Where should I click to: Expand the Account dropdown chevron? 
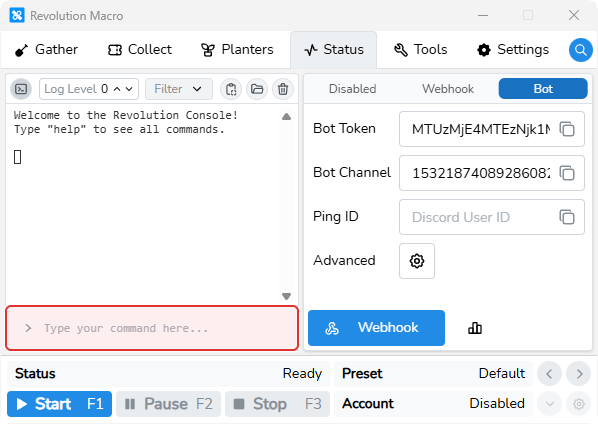tap(550, 403)
